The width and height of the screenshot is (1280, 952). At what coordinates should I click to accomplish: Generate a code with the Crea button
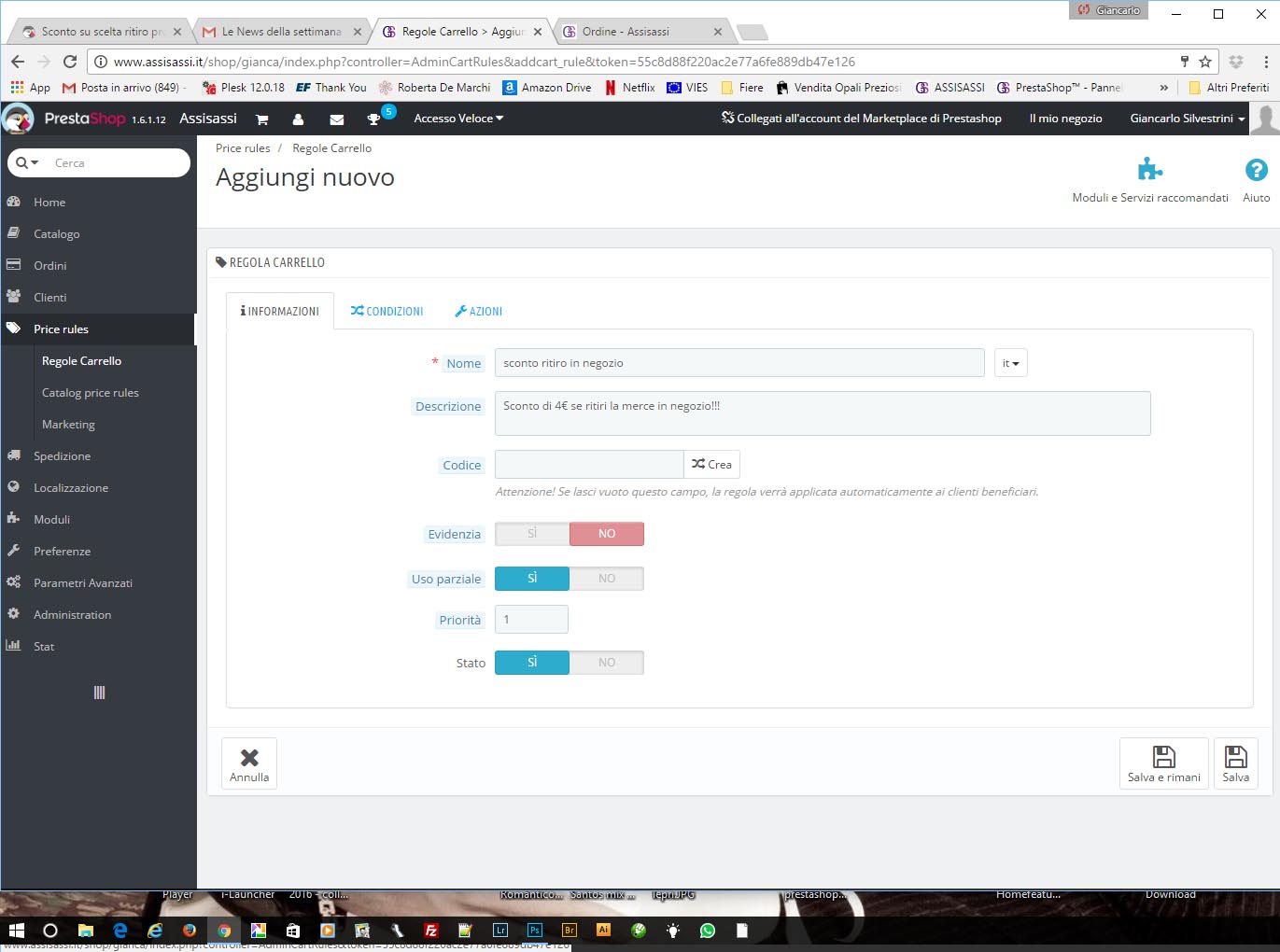(711, 465)
